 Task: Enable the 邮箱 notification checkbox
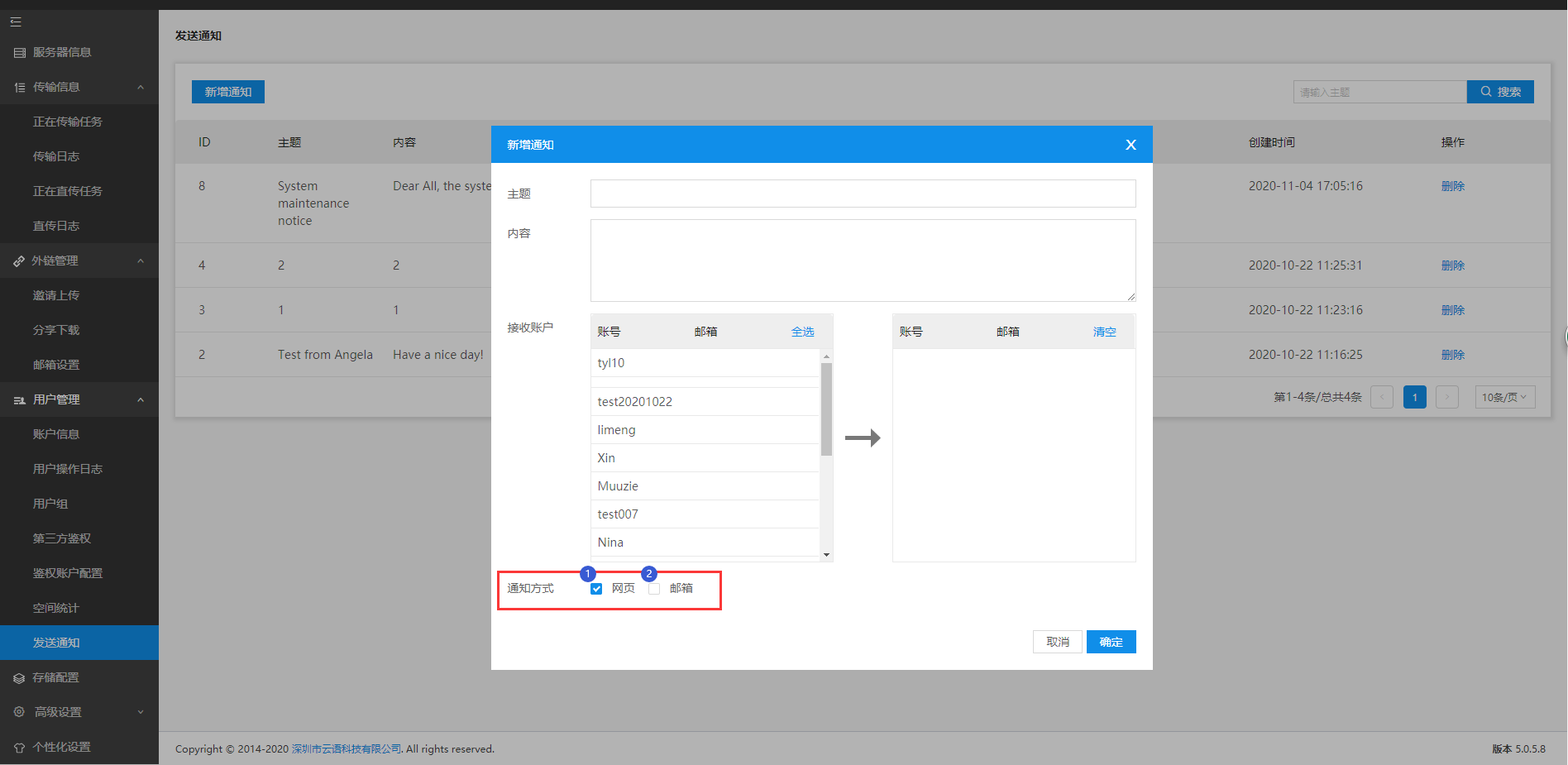point(654,589)
